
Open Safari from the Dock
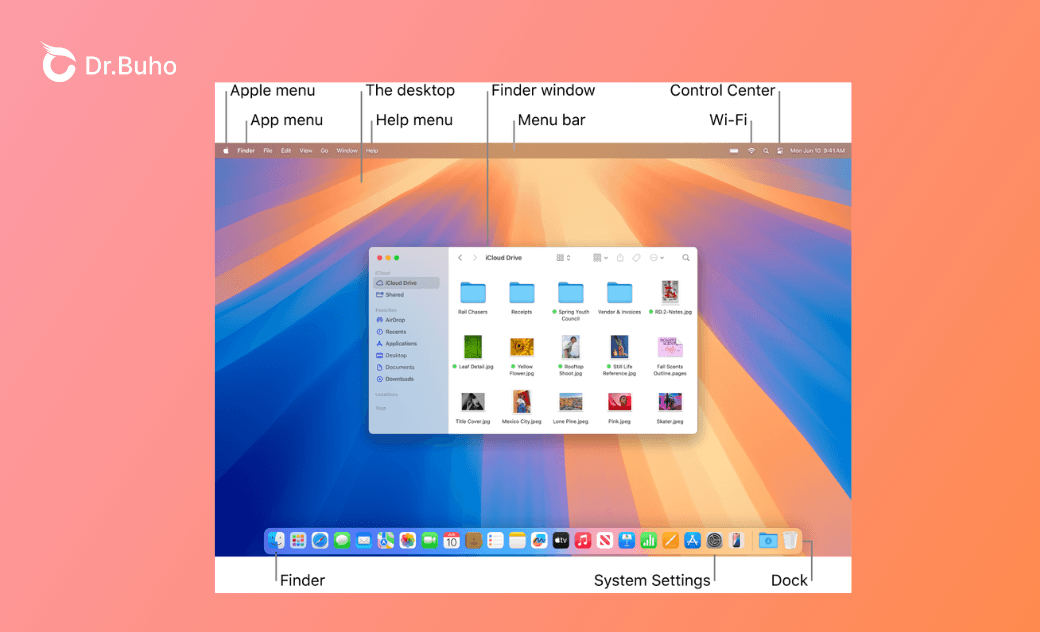(x=321, y=540)
